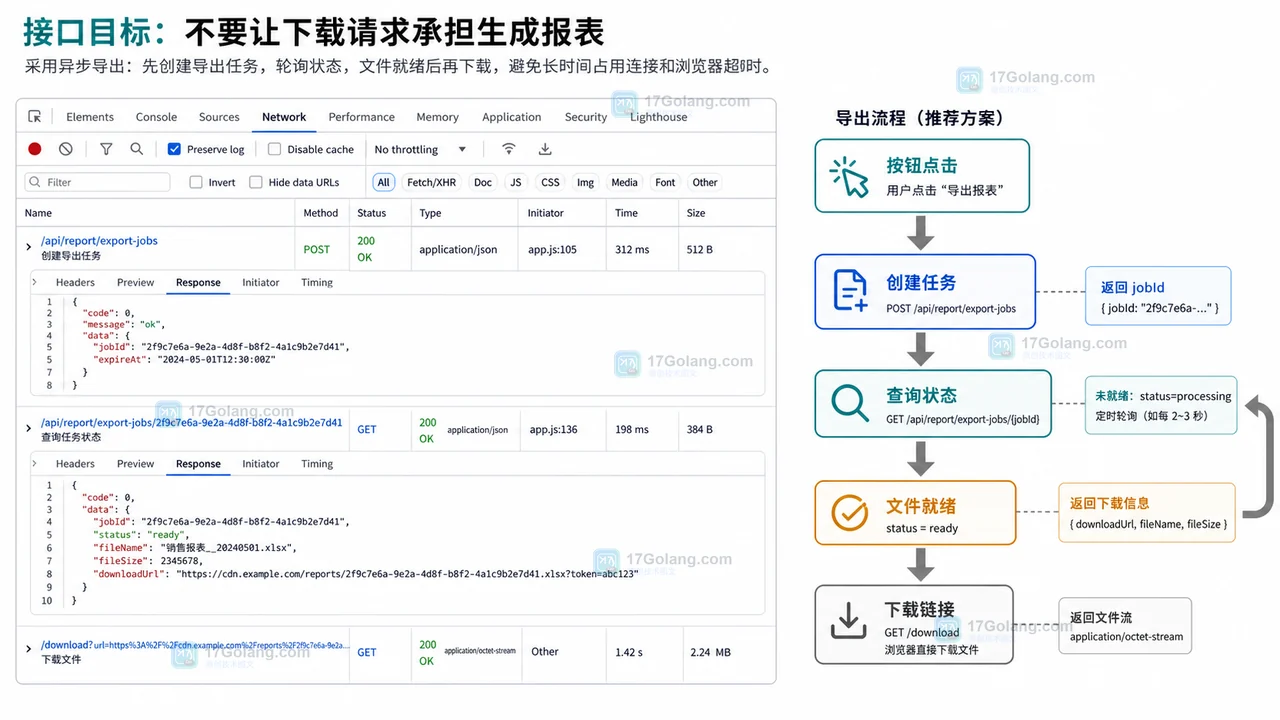This screenshot has width=1280, height=720.
Task: Check Hide data URLs checkbox
Action: pyautogui.click(x=256, y=182)
